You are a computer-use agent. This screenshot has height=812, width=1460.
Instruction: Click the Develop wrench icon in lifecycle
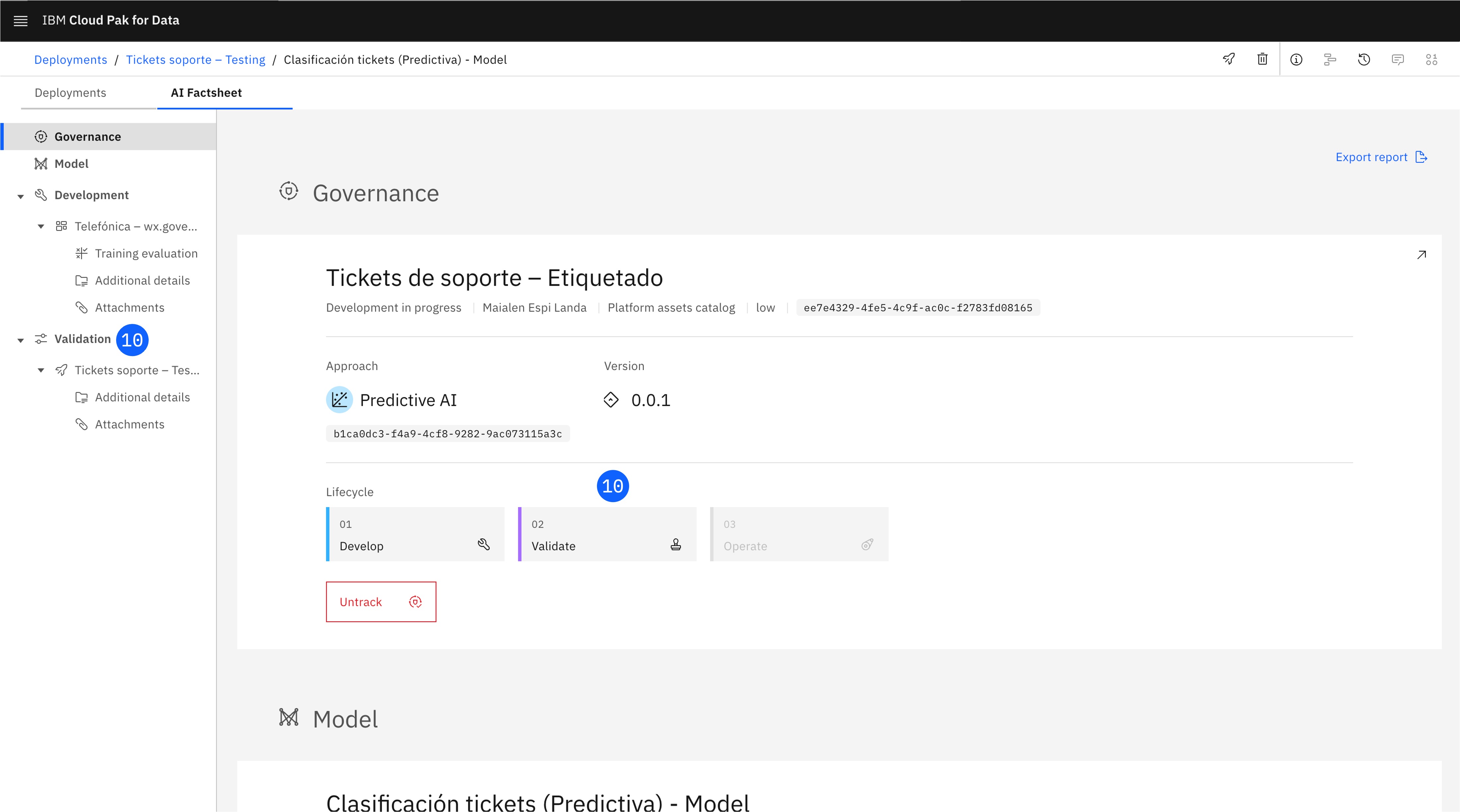point(483,544)
